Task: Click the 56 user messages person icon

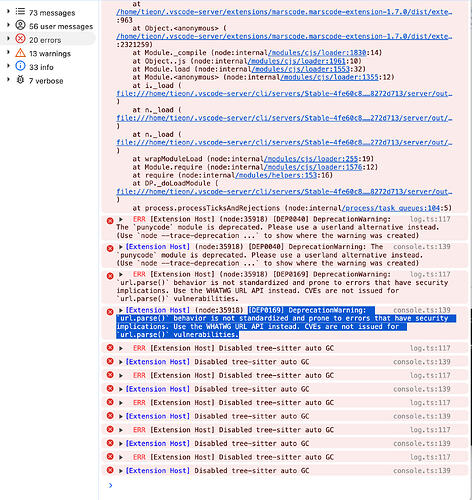Action: coord(20,25)
